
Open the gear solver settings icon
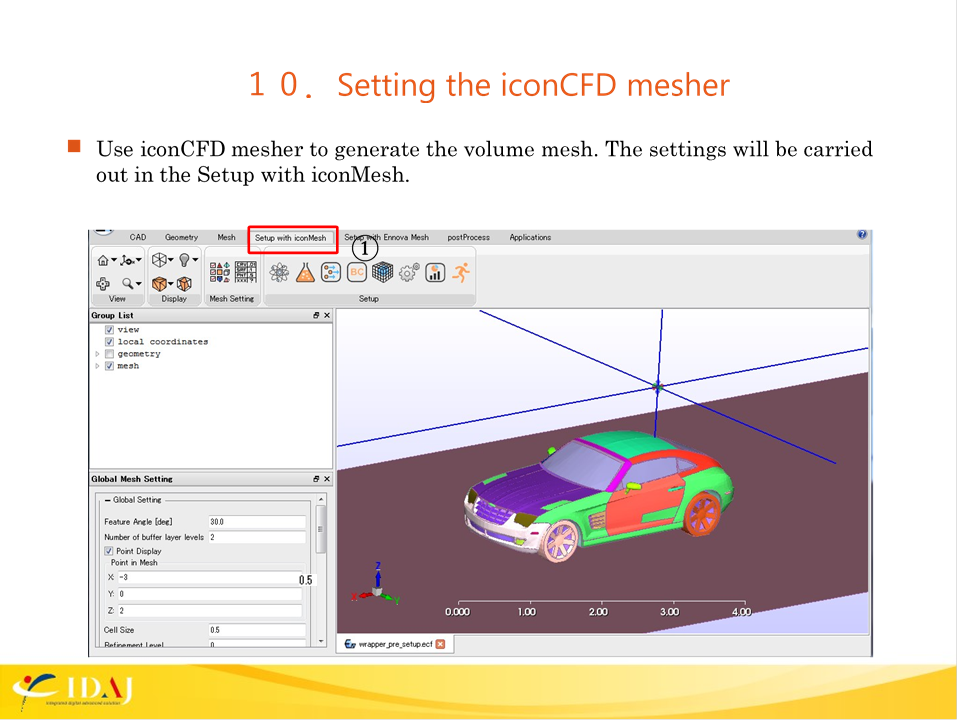click(409, 272)
